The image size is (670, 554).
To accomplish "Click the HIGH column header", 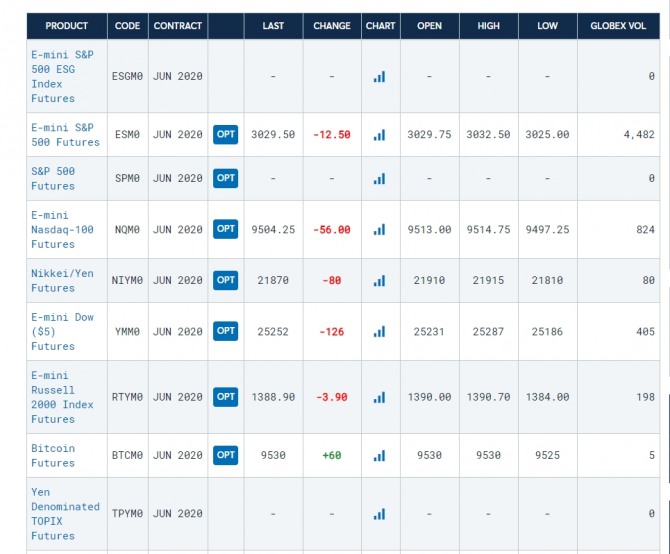I will (488, 26).
